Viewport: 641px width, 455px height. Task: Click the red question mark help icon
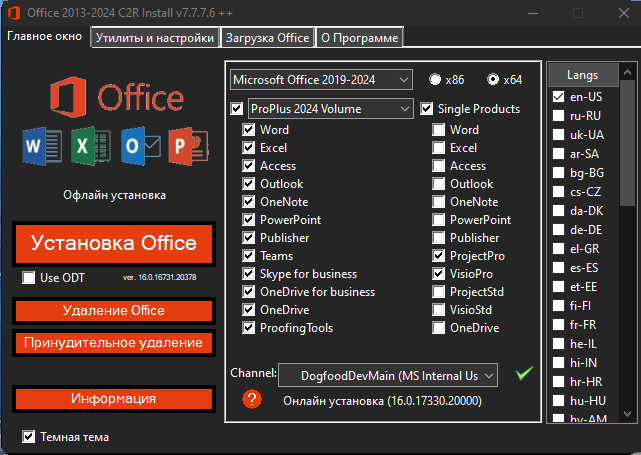[x=252, y=399]
